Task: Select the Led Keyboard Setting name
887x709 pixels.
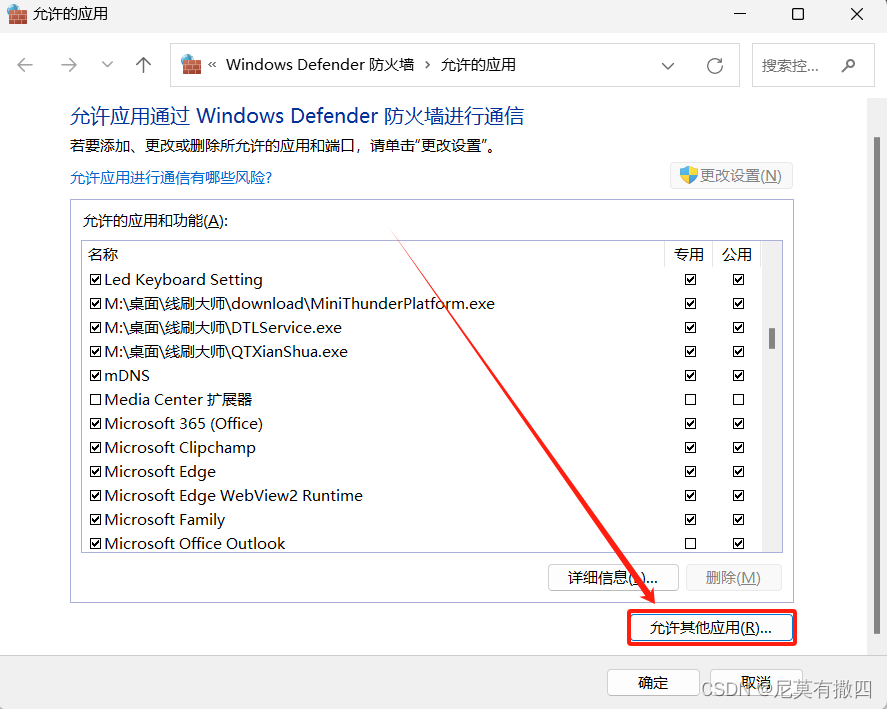Action: point(183,280)
